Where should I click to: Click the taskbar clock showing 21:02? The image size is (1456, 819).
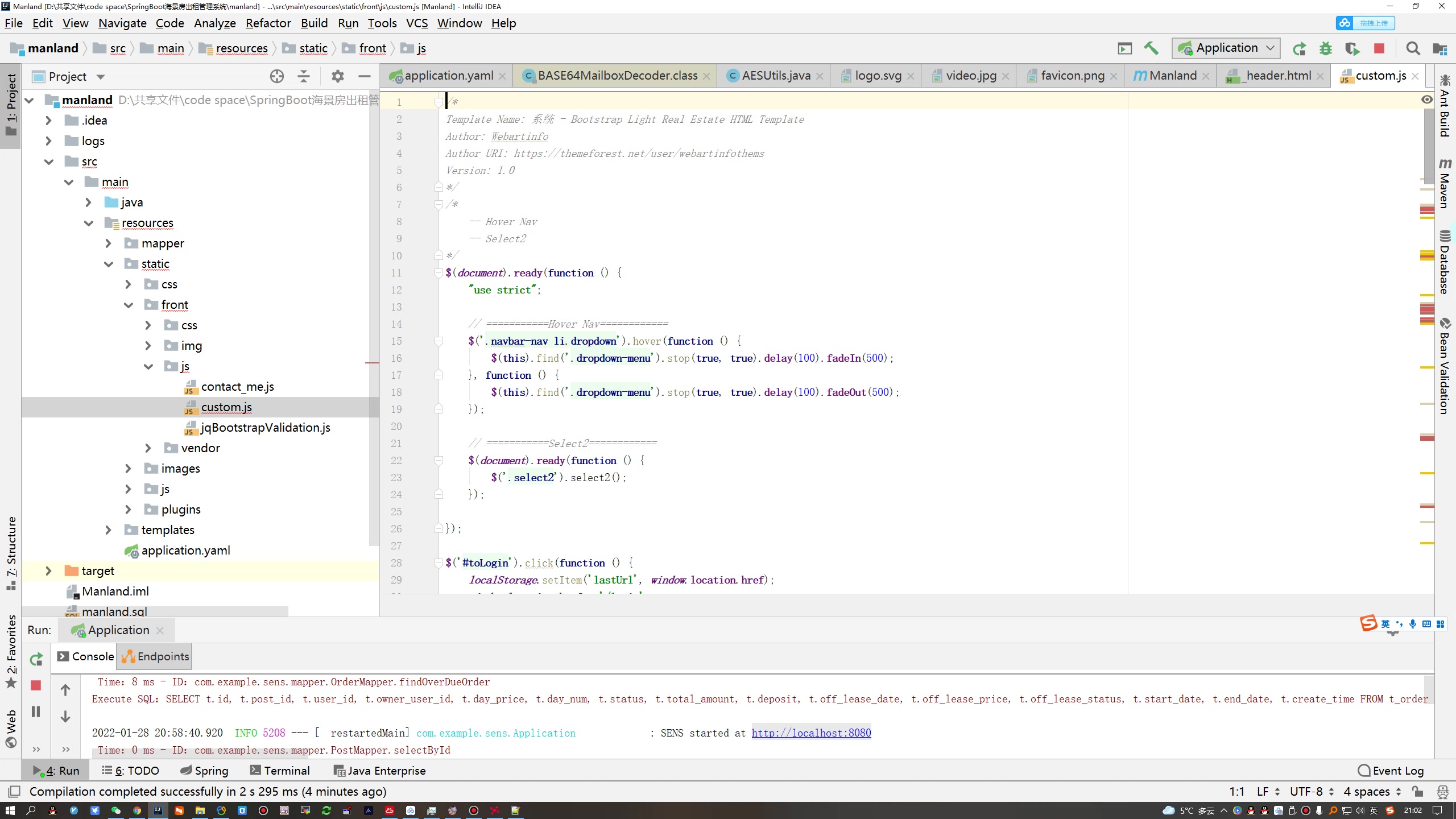click(1413, 810)
